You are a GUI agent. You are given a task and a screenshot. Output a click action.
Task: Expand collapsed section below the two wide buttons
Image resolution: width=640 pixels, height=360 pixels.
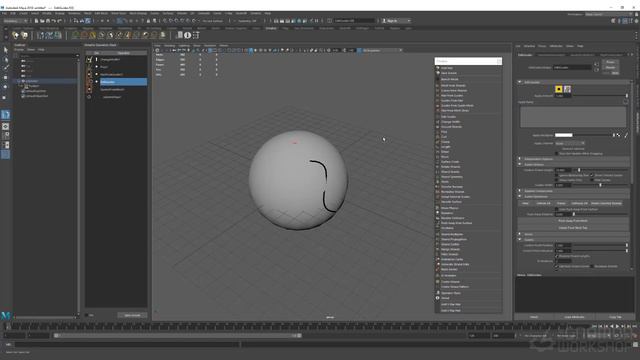pyautogui.click(x=520, y=234)
